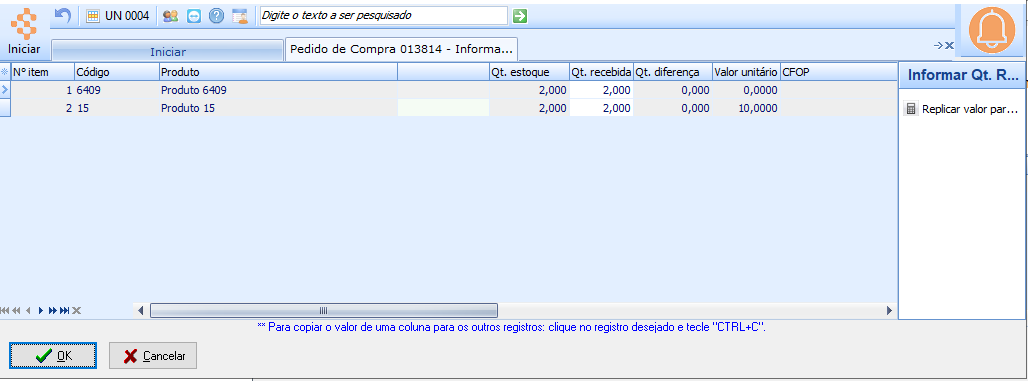Click Qt. estoque cell of Produto 15
The height and width of the screenshot is (381, 1028).
529,108
